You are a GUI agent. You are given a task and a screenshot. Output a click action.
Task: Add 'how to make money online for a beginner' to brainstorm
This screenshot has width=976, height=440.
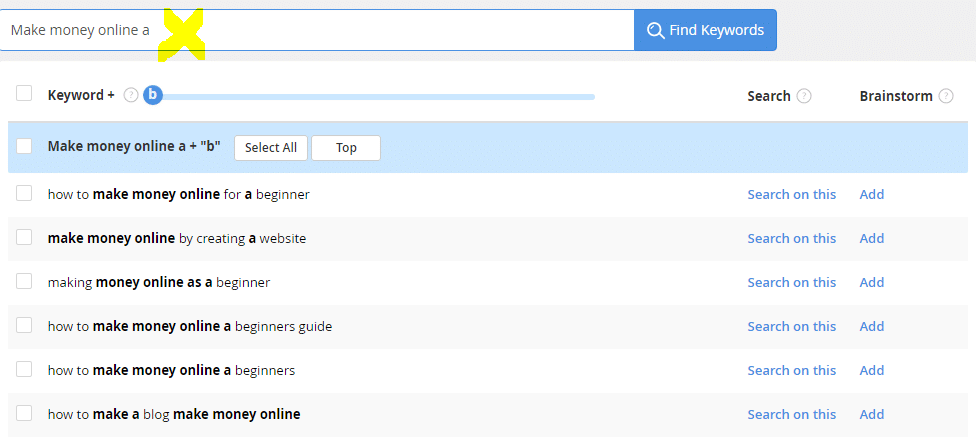point(871,194)
